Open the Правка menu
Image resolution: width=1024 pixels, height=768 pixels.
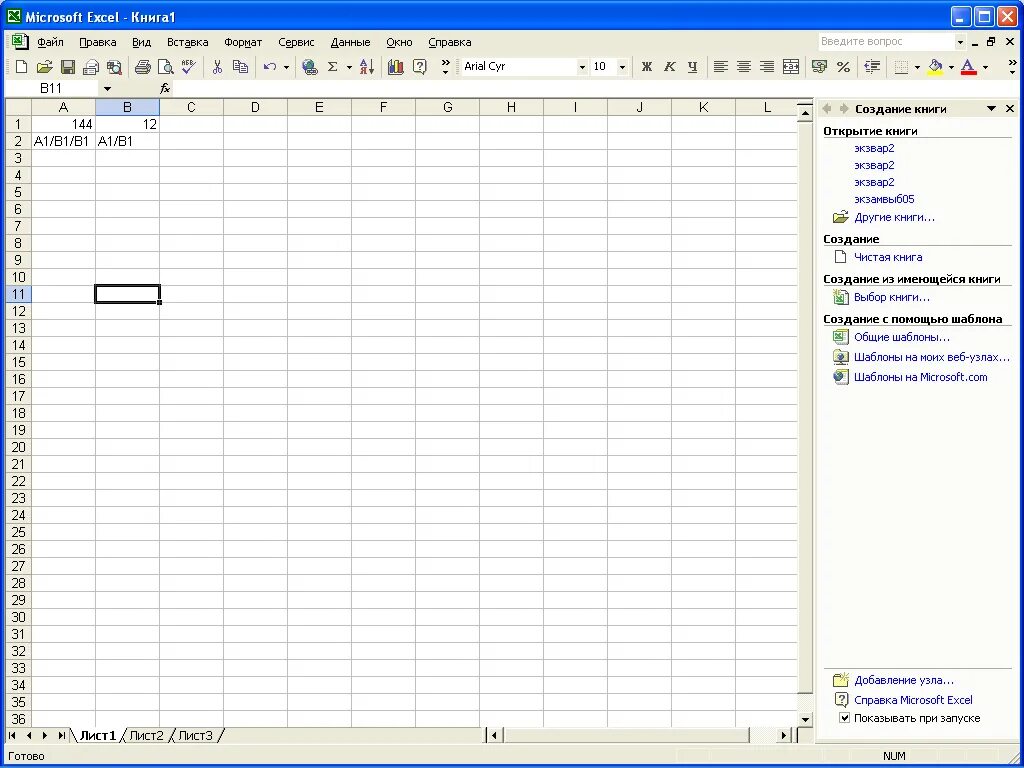(x=98, y=42)
